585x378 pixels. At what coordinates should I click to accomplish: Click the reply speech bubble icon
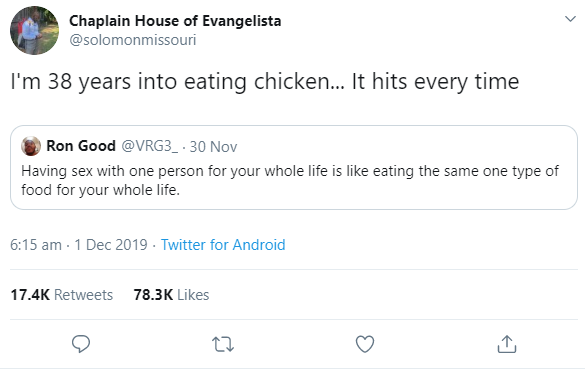point(81,344)
